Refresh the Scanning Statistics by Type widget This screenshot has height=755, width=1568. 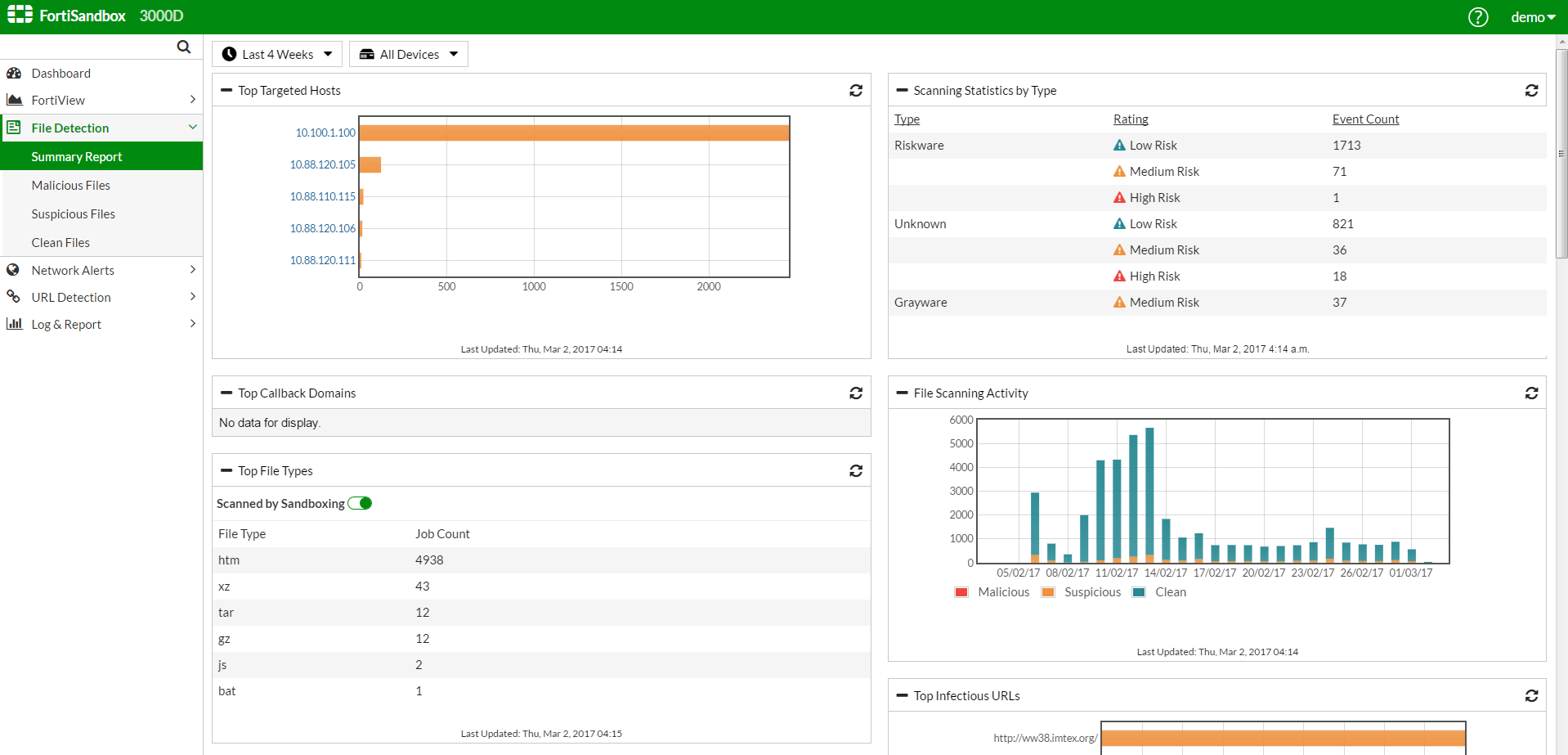(1531, 91)
